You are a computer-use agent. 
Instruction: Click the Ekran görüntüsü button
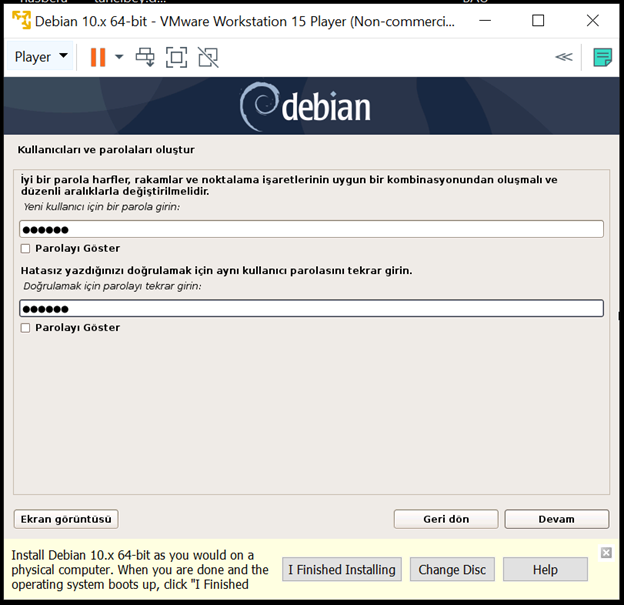pyautogui.click(x=66, y=519)
